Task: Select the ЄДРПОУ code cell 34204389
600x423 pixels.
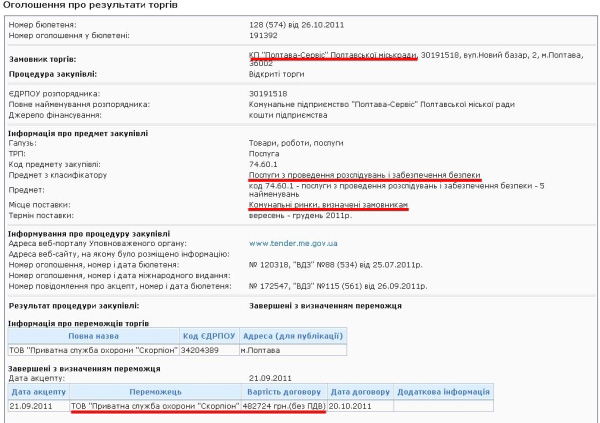Action: (203, 349)
